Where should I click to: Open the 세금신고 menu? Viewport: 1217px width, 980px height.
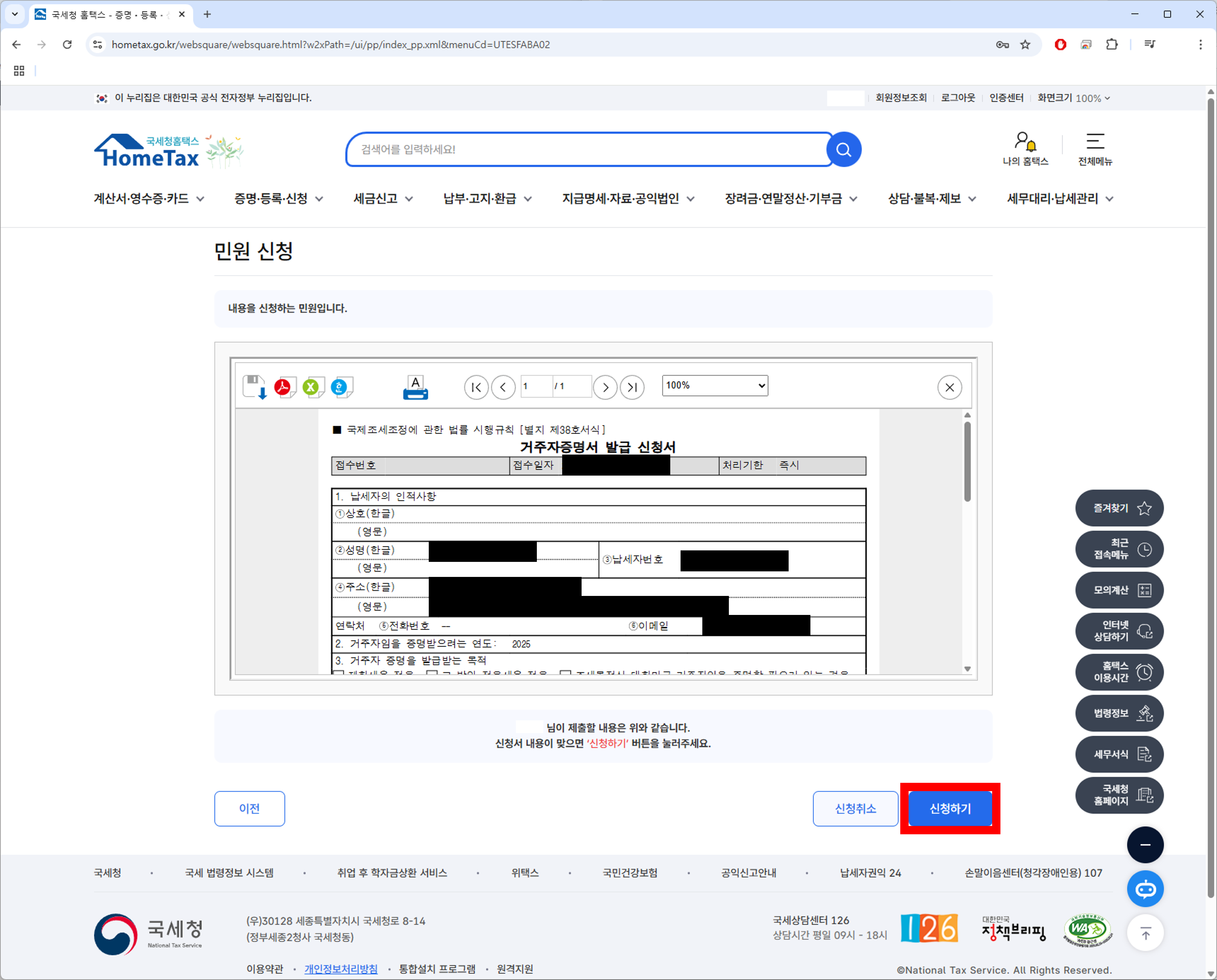coord(383,199)
